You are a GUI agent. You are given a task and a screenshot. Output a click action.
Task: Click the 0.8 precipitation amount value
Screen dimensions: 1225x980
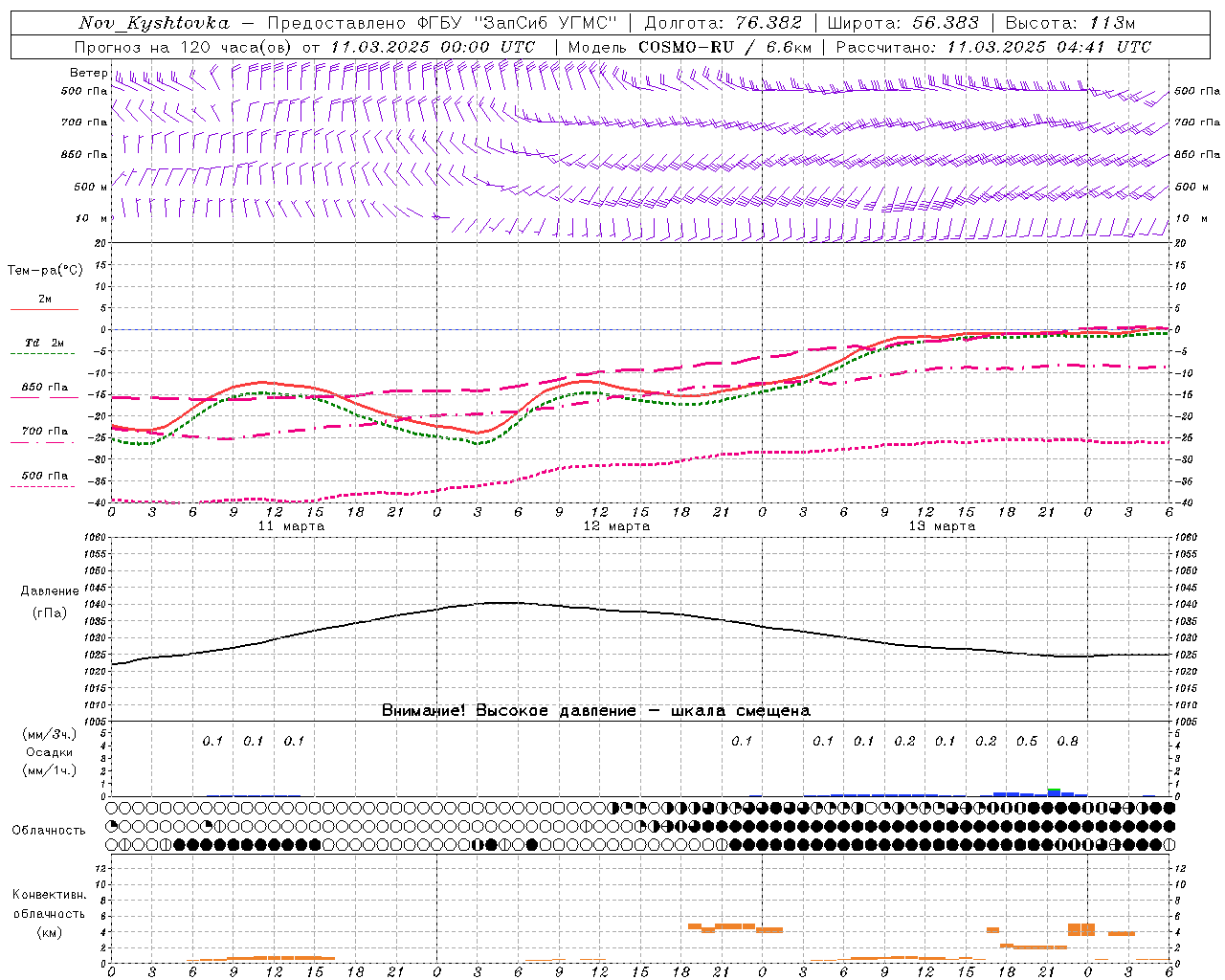[1067, 742]
